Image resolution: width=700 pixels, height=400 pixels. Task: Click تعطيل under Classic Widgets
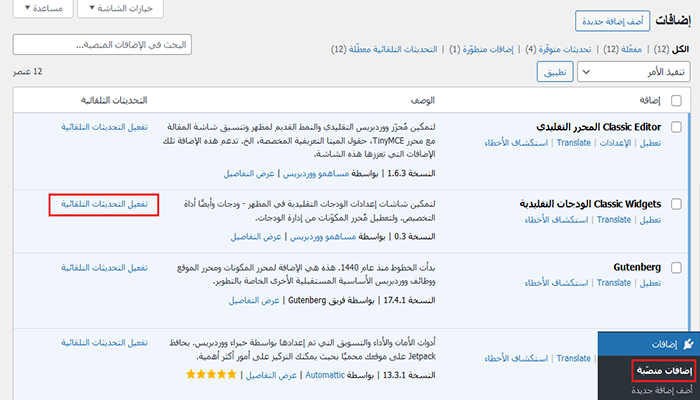click(650, 220)
